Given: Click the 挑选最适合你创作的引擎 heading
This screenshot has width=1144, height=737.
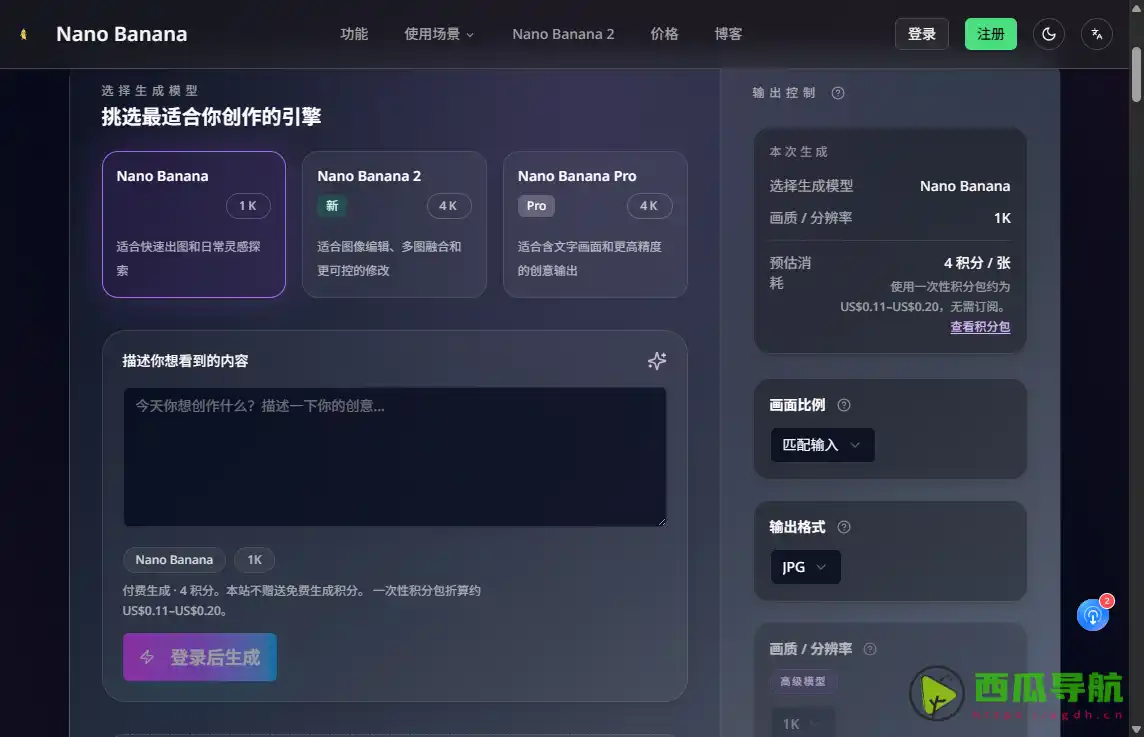Looking at the screenshot, I should click(211, 117).
